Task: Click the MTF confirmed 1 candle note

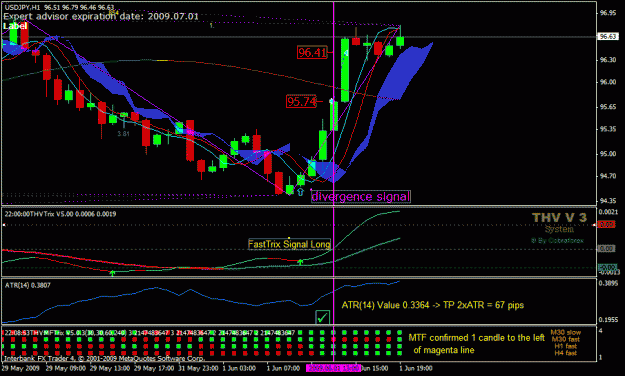Action: [476, 344]
